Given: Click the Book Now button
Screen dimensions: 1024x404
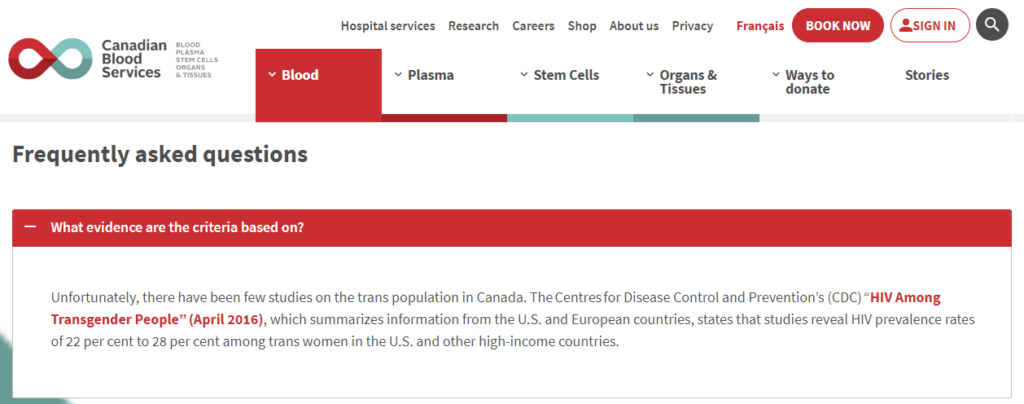Looking at the screenshot, I should [x=838, y=25].
